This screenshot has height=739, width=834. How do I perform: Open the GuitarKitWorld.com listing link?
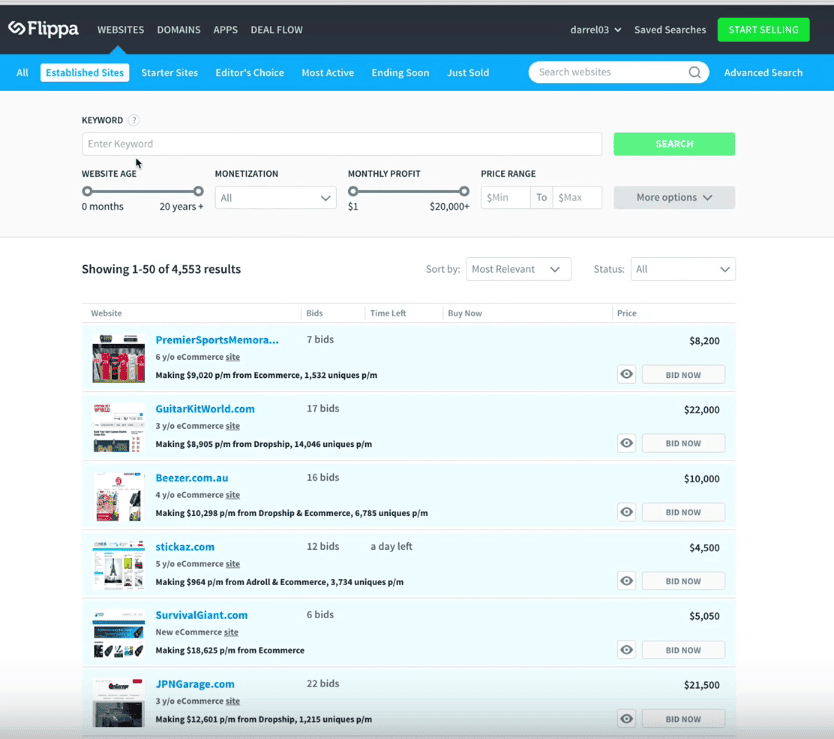click(x=205, y=409)
